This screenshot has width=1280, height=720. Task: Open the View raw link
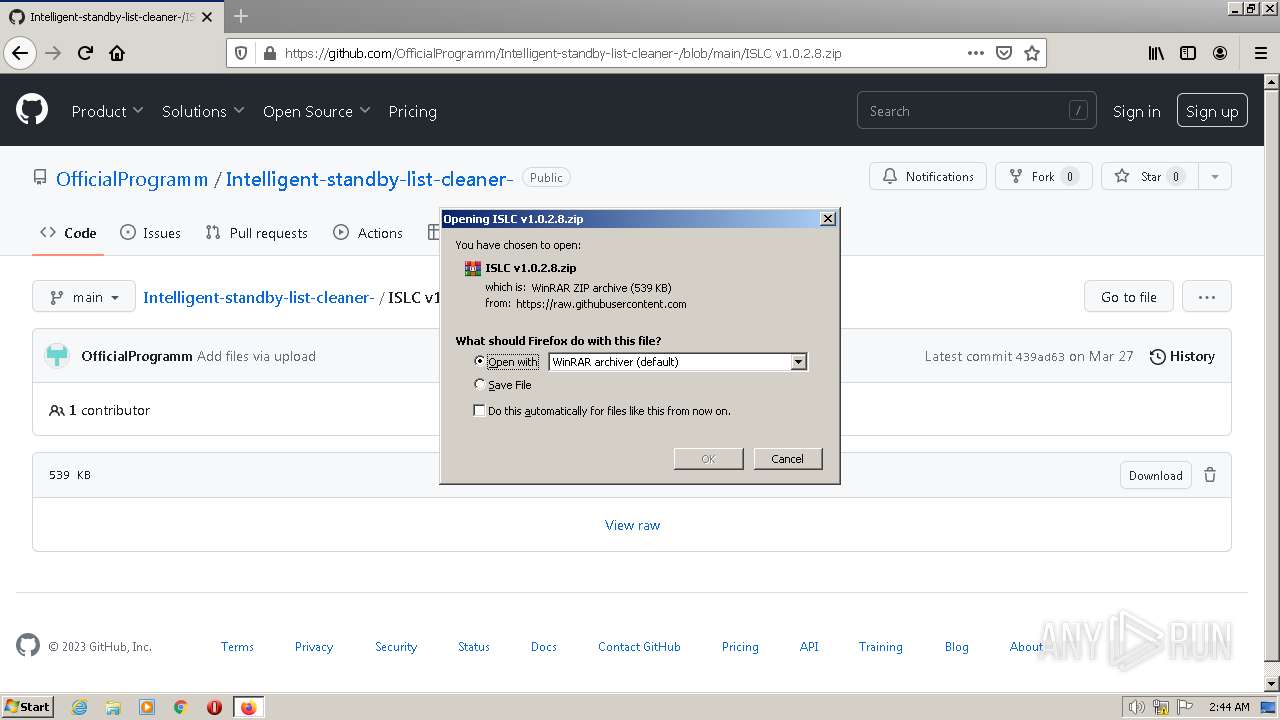click(632, 525)
